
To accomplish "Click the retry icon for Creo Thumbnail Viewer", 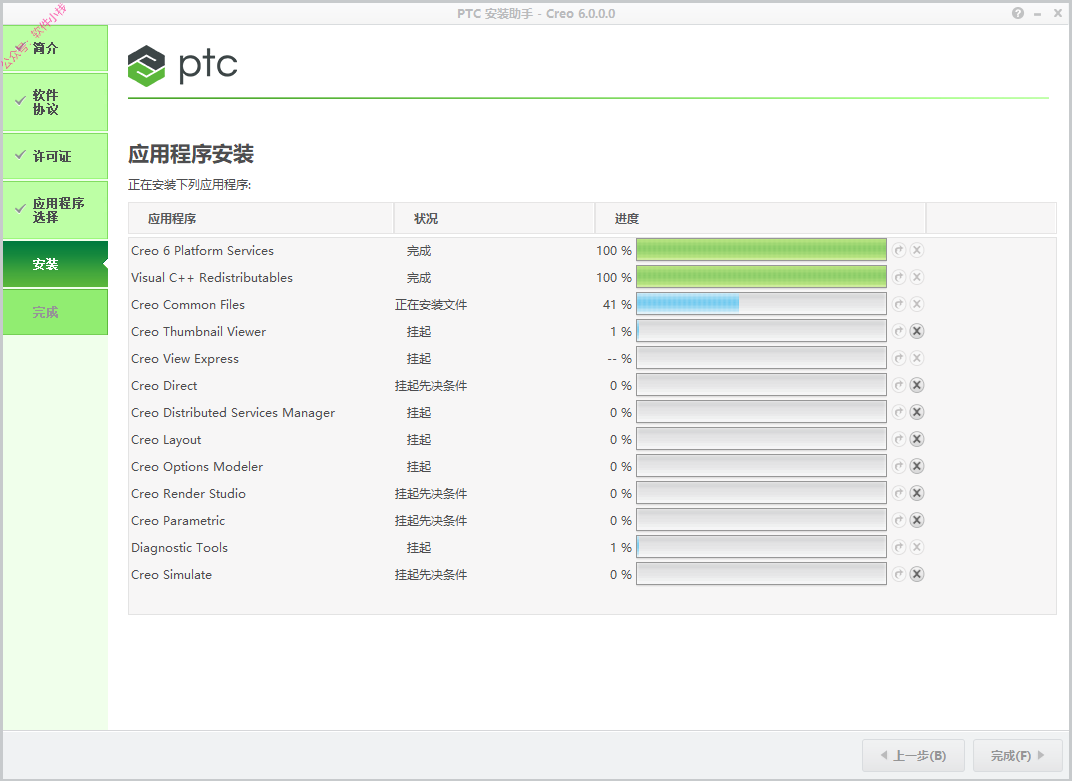I will (x=899, y=331).
